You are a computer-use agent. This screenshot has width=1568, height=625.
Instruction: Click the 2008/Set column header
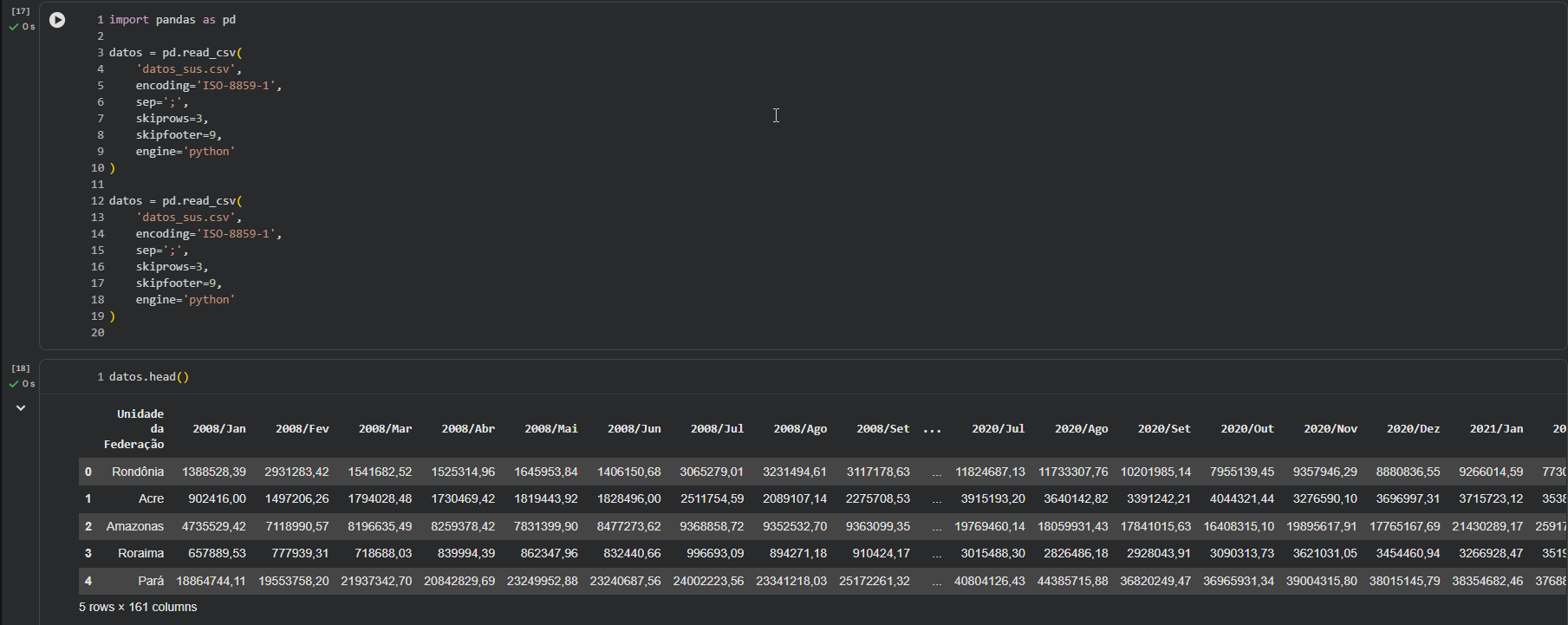coord(883,429)
